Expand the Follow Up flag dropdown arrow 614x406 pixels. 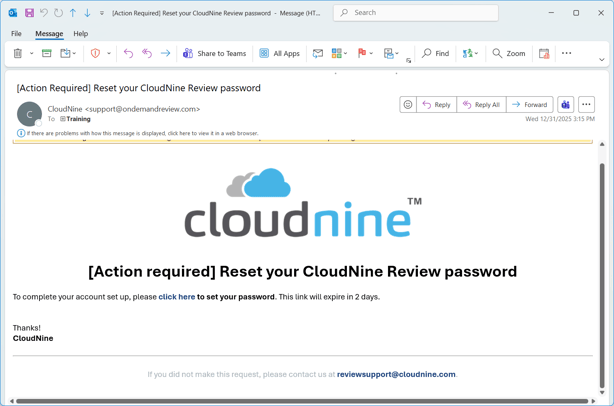(371, 53)
